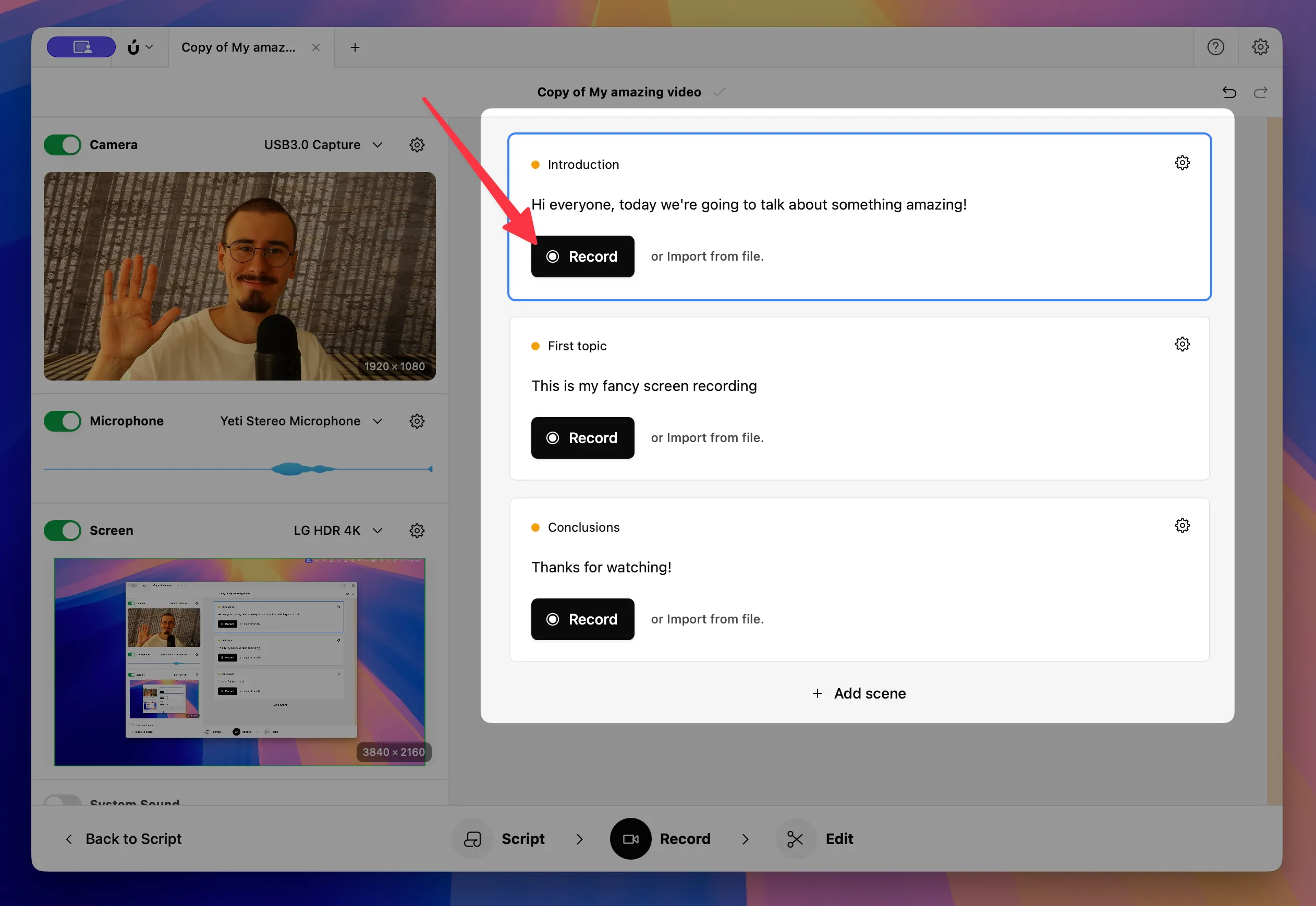The height and width of the screenshot is (906, 1316).
Task: Click the First topic scene title
Action: point(577,346)
